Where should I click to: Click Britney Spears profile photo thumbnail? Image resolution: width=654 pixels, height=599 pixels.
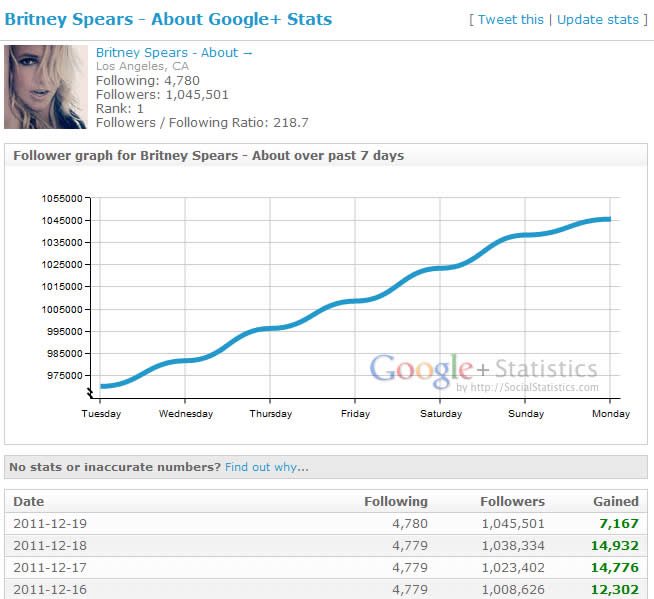46,87
